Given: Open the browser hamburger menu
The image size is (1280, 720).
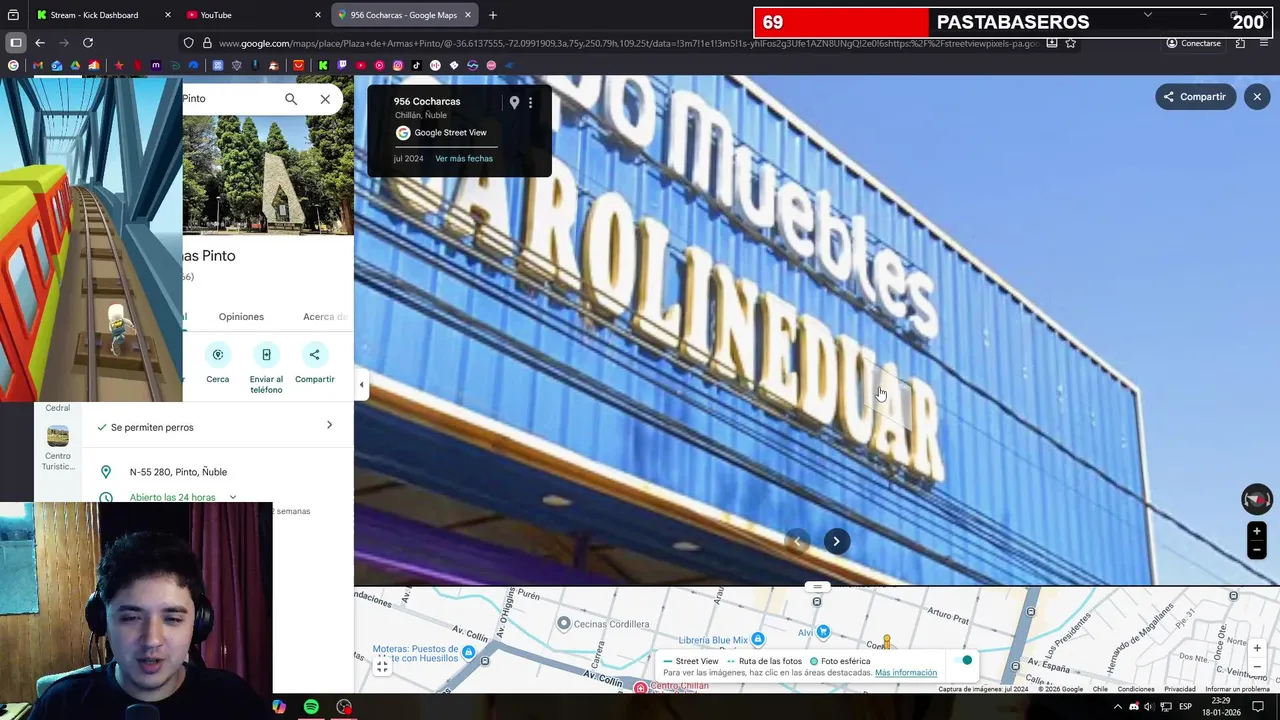Looking at the screenshot, I should (1265, 43).
